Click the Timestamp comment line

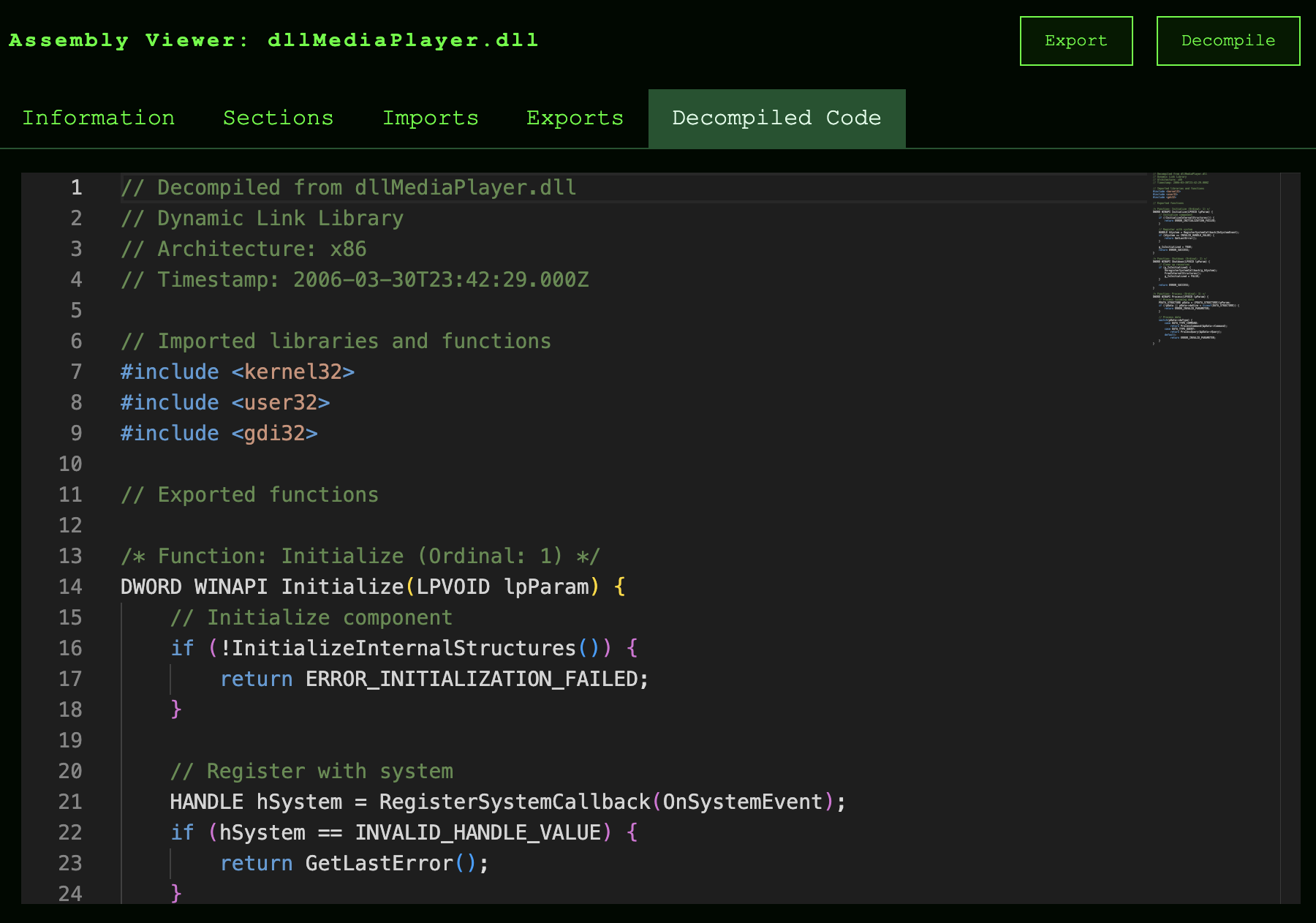click(x=355, y=279)
